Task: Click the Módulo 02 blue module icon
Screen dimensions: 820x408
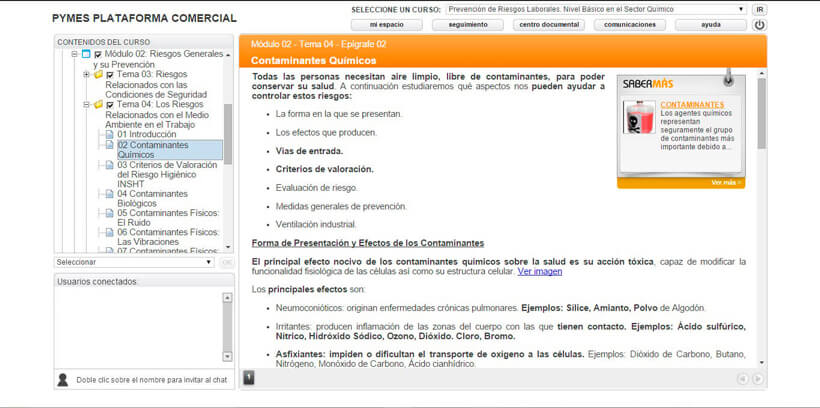Action: pyautogui.click(x=86, y=54)
